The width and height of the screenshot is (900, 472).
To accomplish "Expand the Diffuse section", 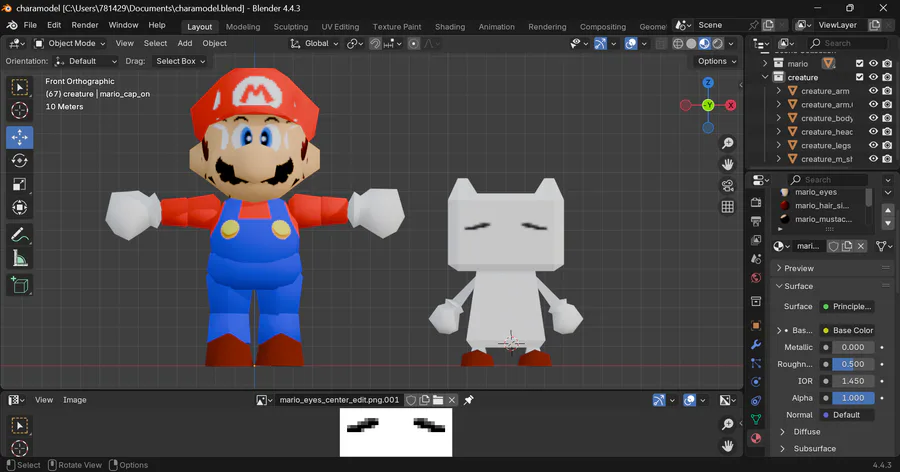I will 806,432.
